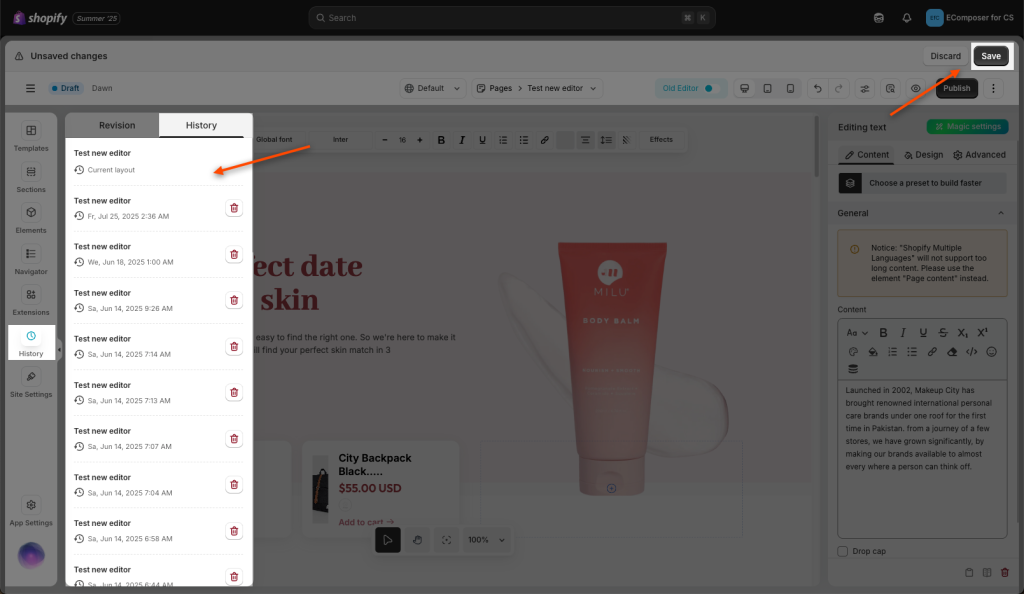Delete the Jun 14, 2025 7:07 AM history entry

coord(234,439)
